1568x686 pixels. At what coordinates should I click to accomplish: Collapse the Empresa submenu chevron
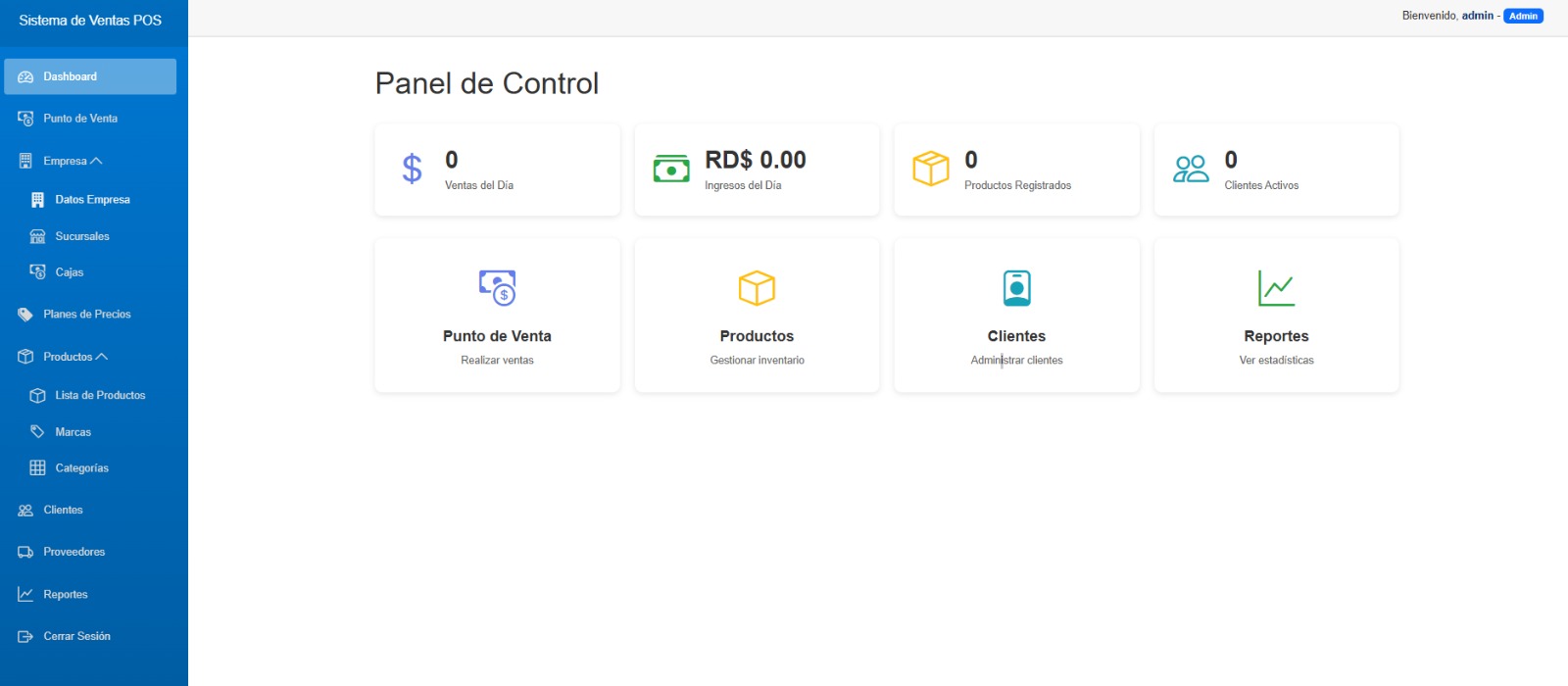(96, 161)
